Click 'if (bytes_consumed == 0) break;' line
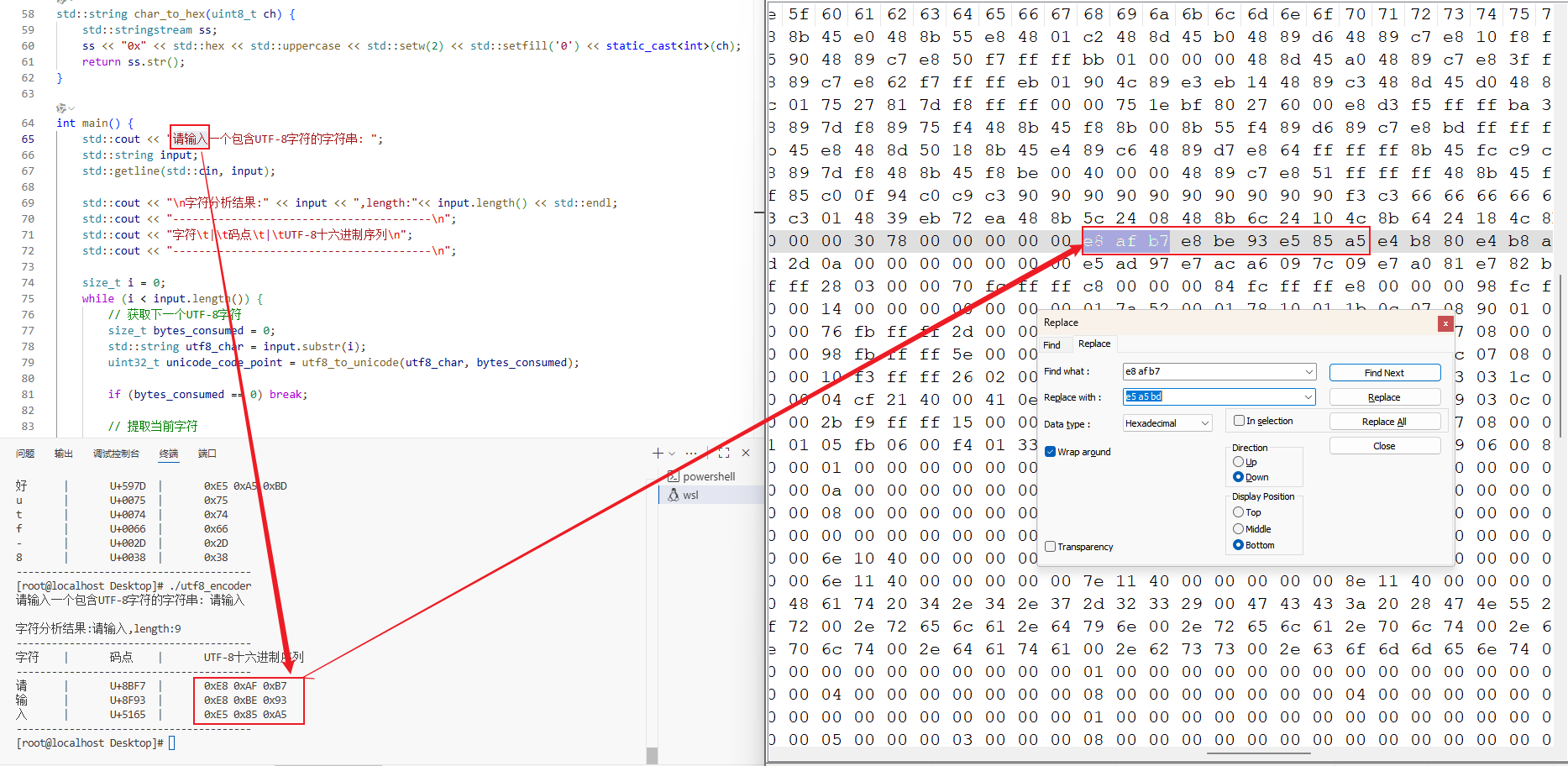Image resolution: width=1568 pixels, height=766 pixels. [x=207, y=395]
